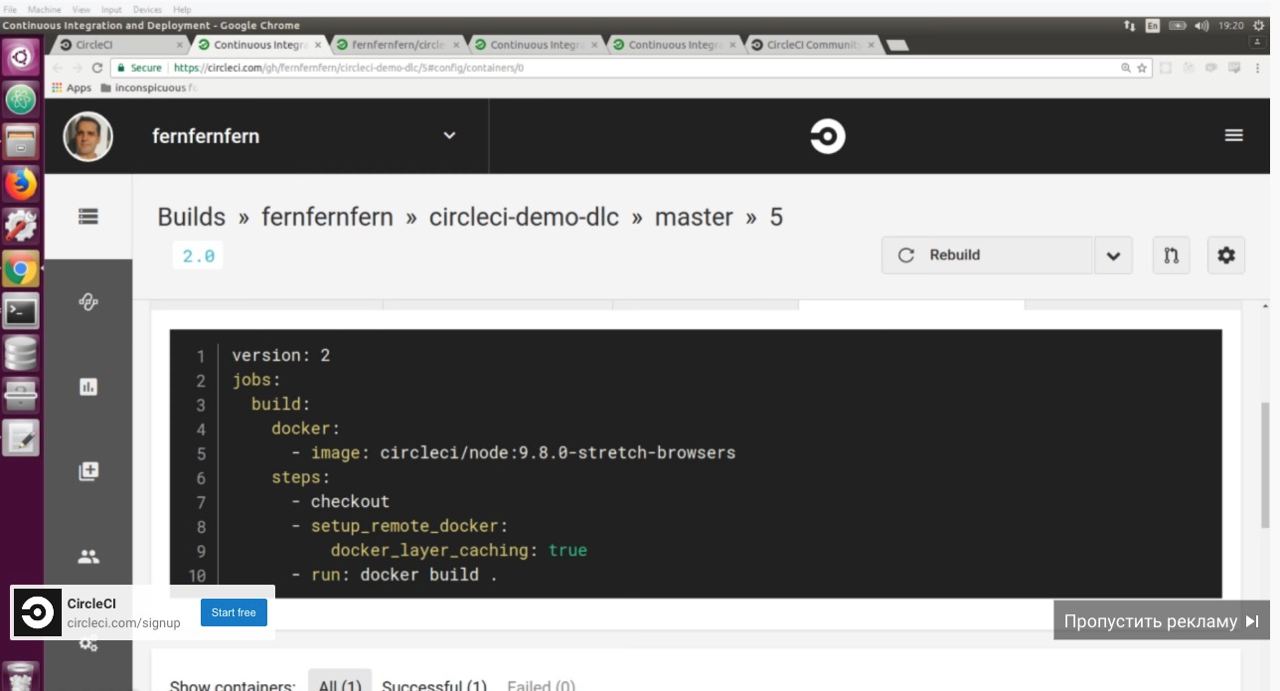The width and height of the screenshot is (1280, 691).
Task: Skip the ad with Пропустить рекламу
Action: tap(1162, 621)
